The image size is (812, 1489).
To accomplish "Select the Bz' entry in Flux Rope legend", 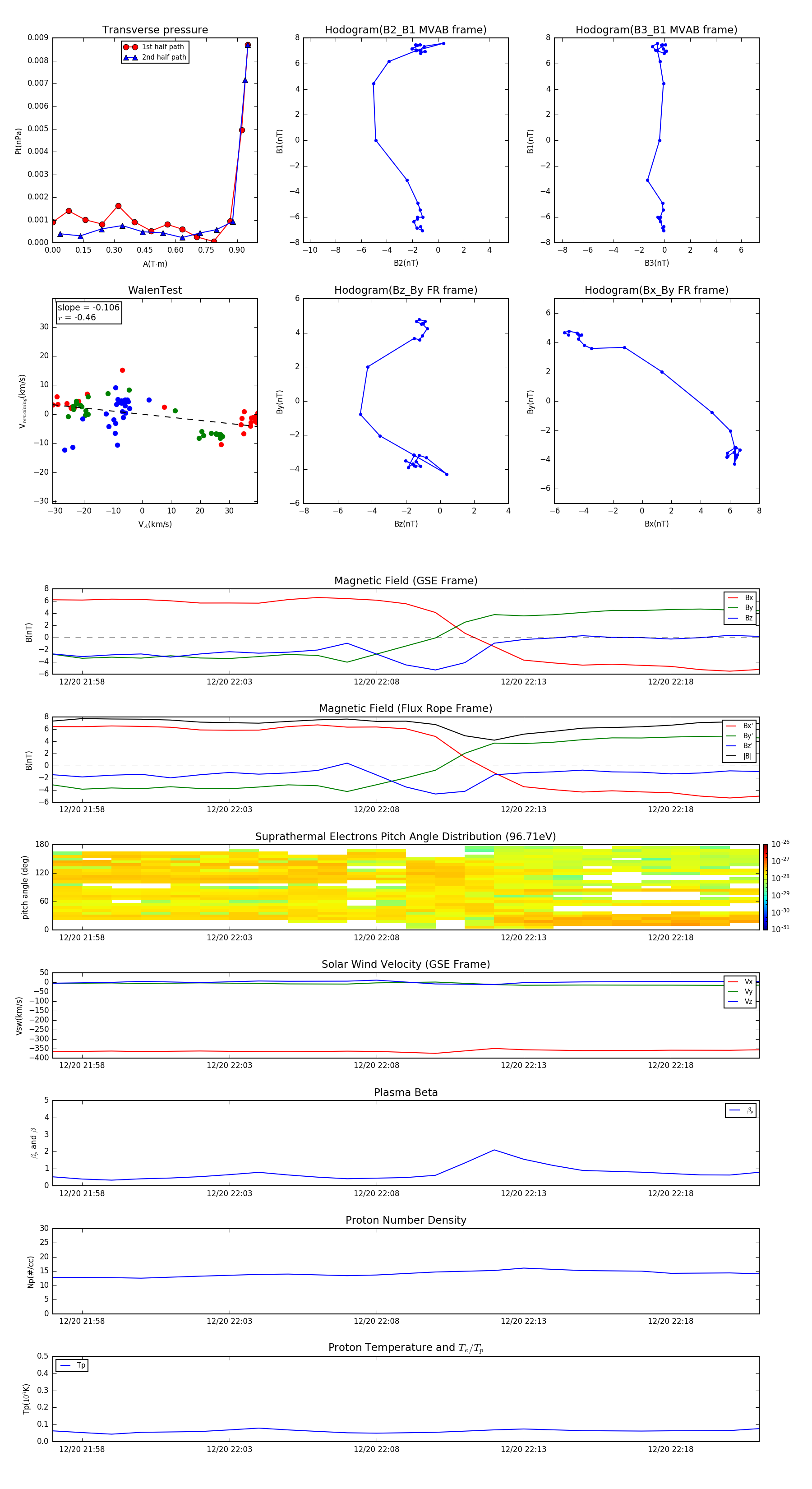I will [x=740, y=746].
